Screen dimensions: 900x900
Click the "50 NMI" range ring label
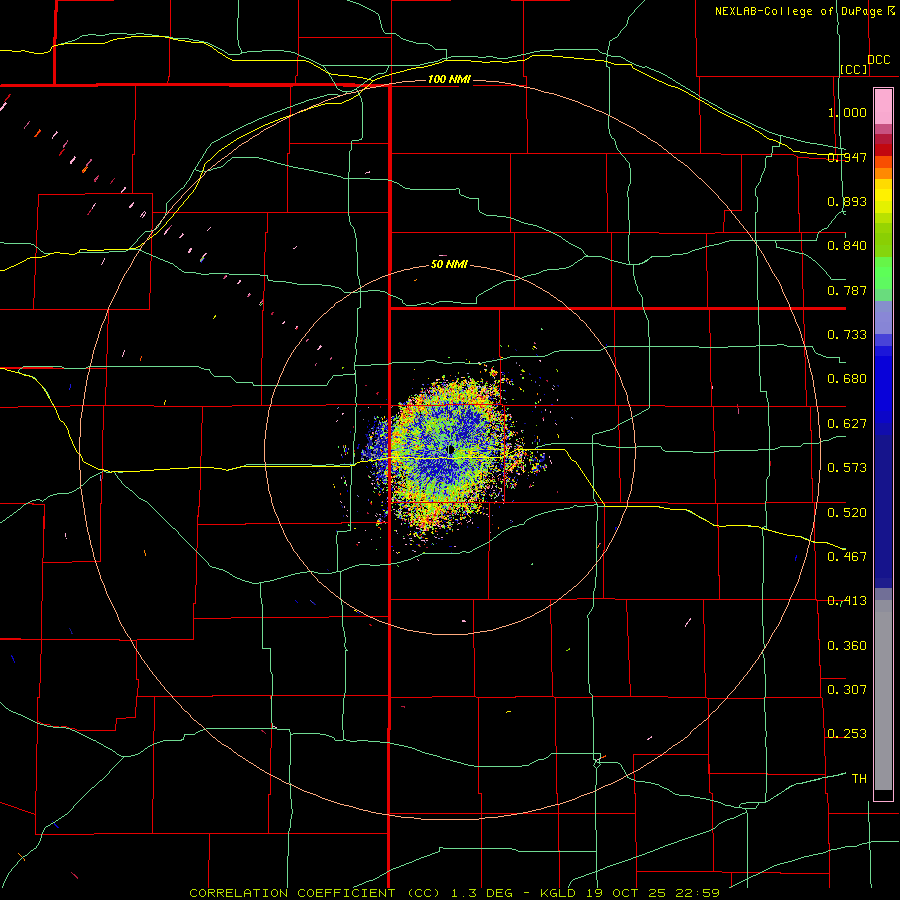[x=449, y=264]
